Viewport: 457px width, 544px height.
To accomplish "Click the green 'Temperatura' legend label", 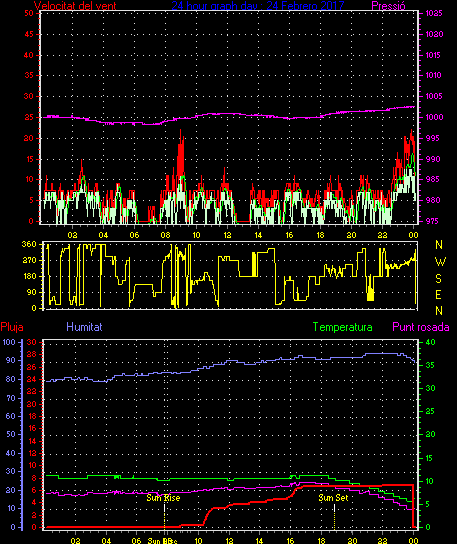I will 342,327.
